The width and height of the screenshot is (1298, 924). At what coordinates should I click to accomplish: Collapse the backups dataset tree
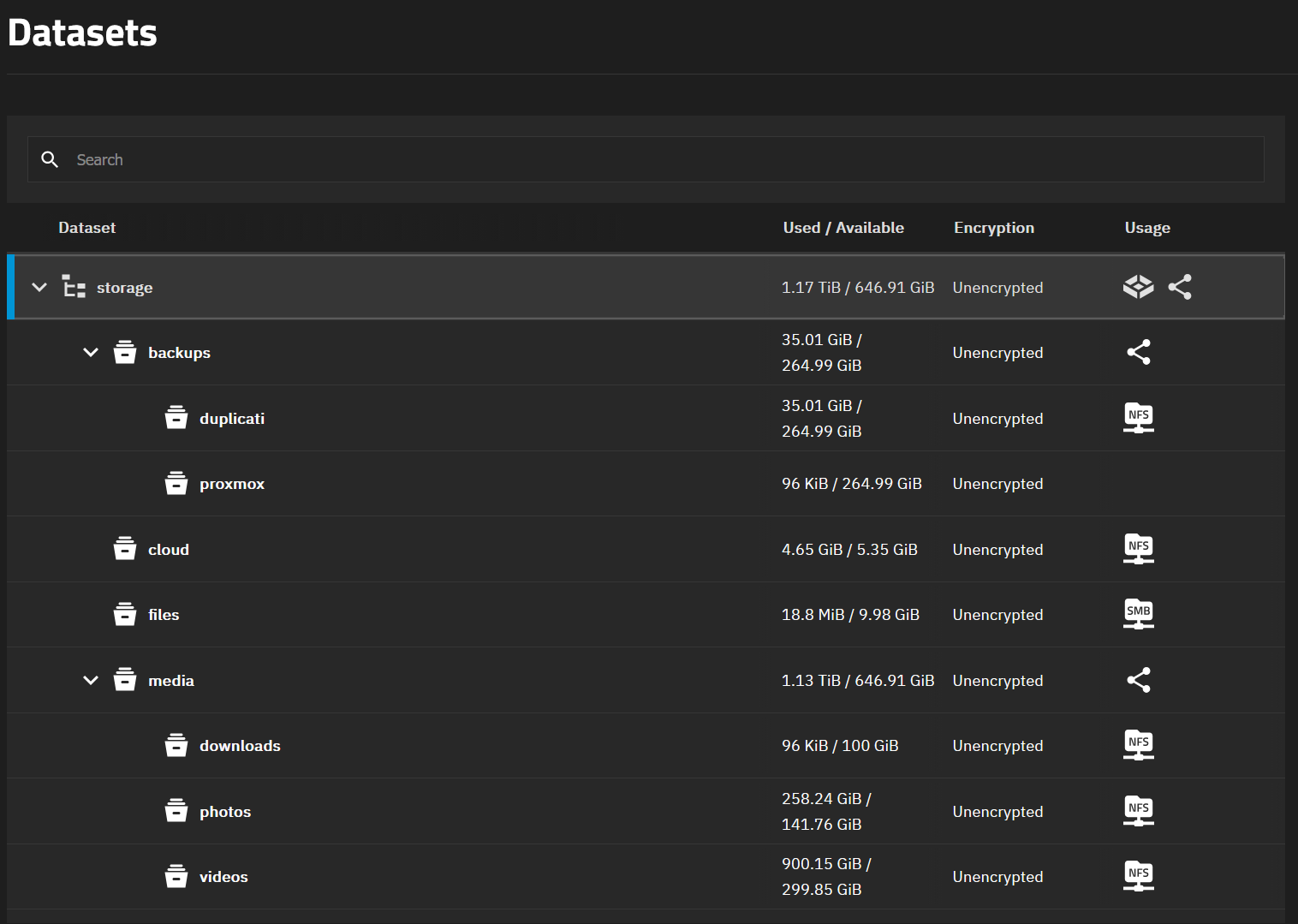point(91,352)
